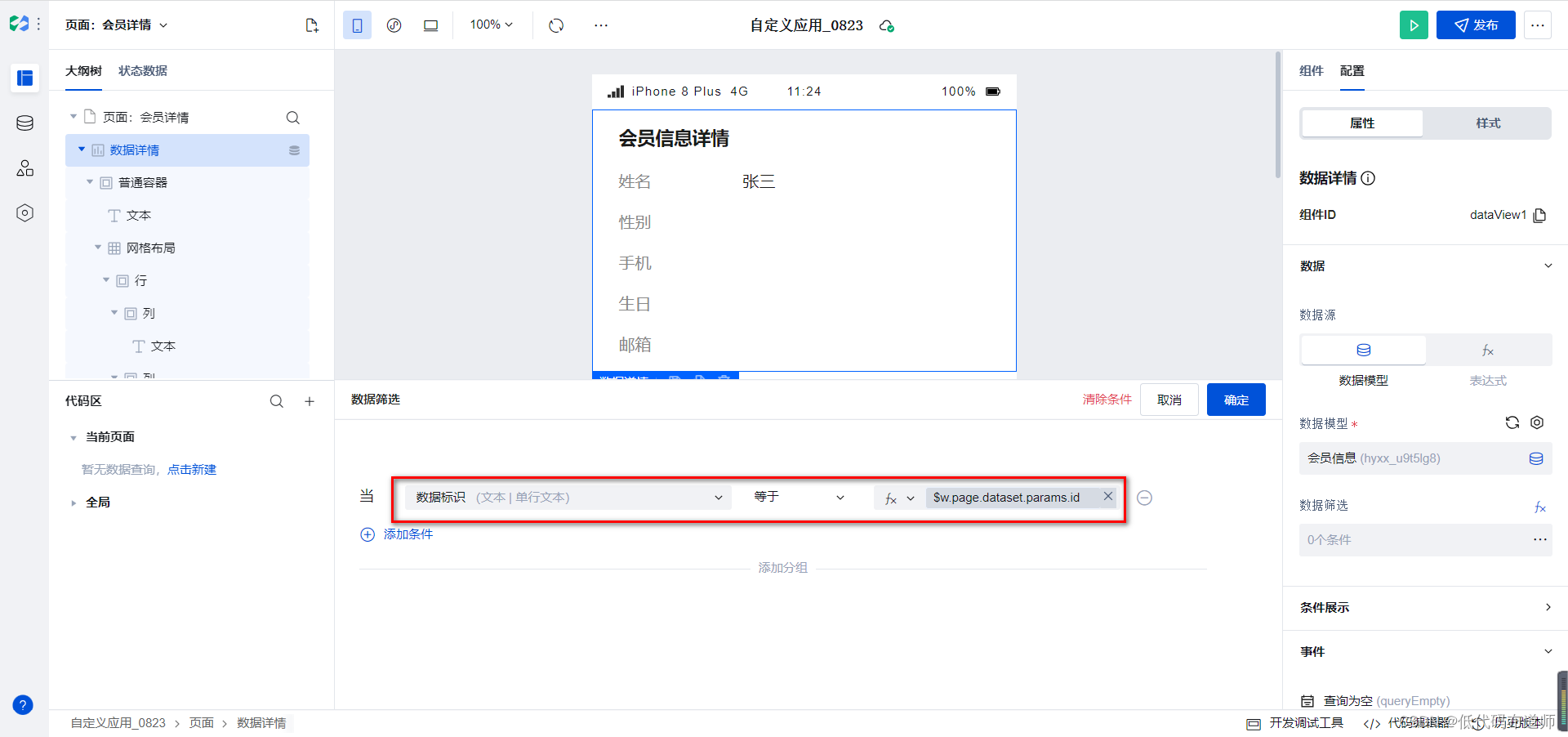Copy the dataView1 component ID
The image size is (1568, 737).
coord(1539,216)
